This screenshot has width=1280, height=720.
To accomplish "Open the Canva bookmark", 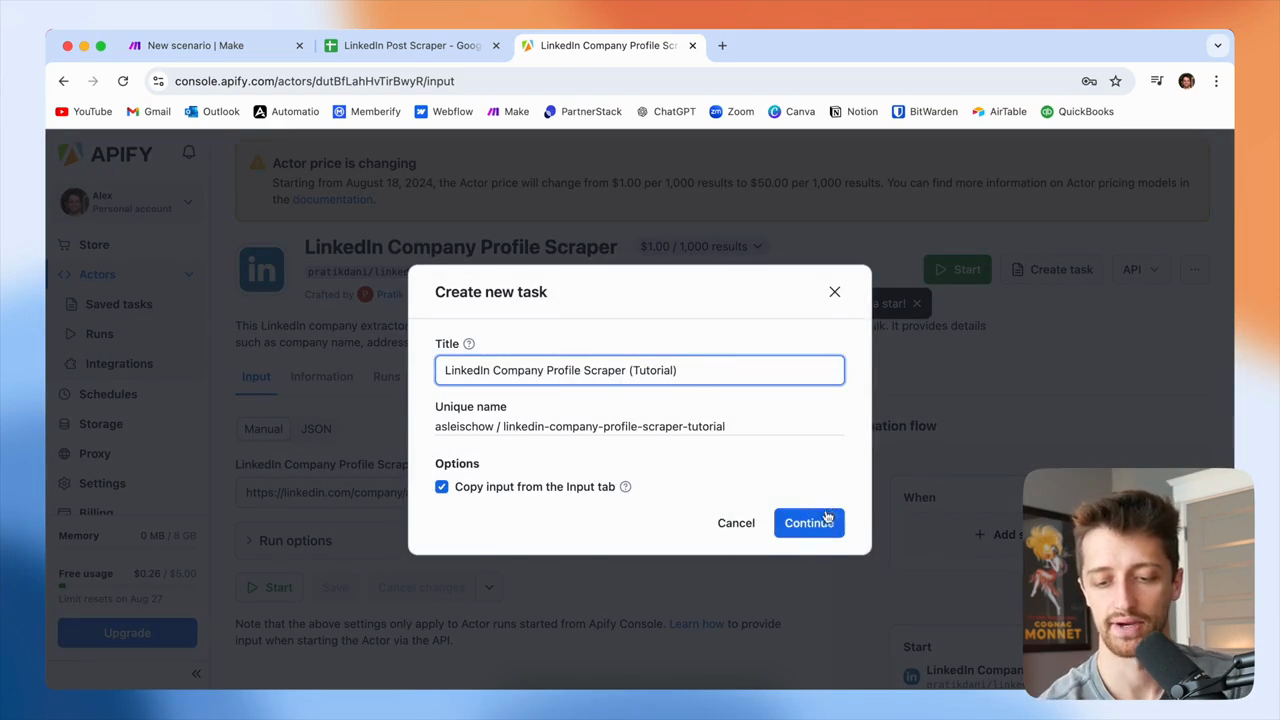I will [x=792, y=112].
